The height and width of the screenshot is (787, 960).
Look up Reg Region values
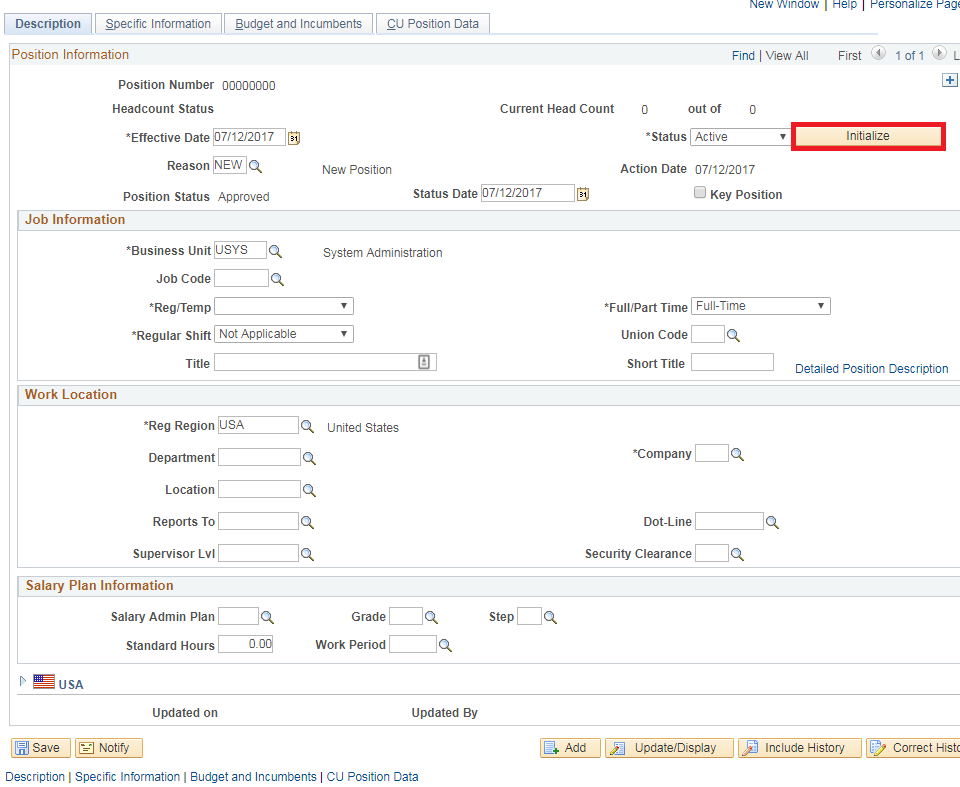click(307, 426)
